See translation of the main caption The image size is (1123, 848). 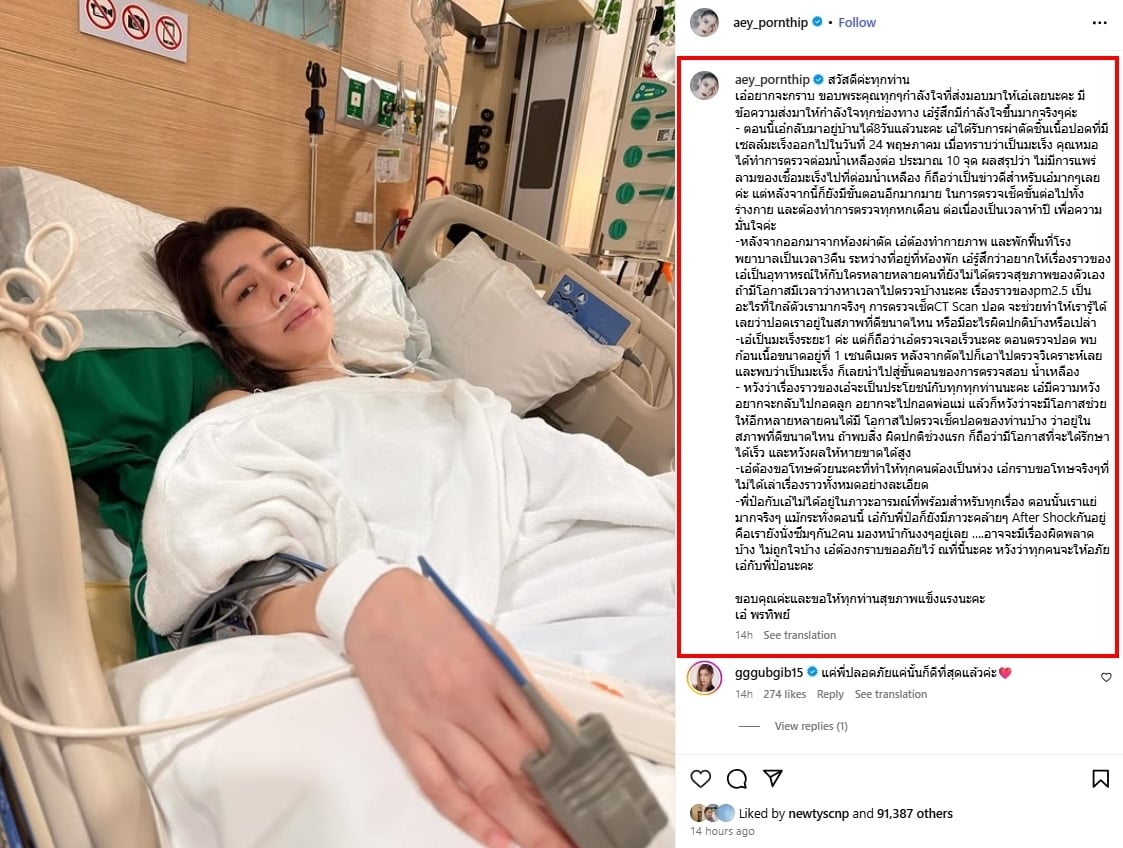799,635
